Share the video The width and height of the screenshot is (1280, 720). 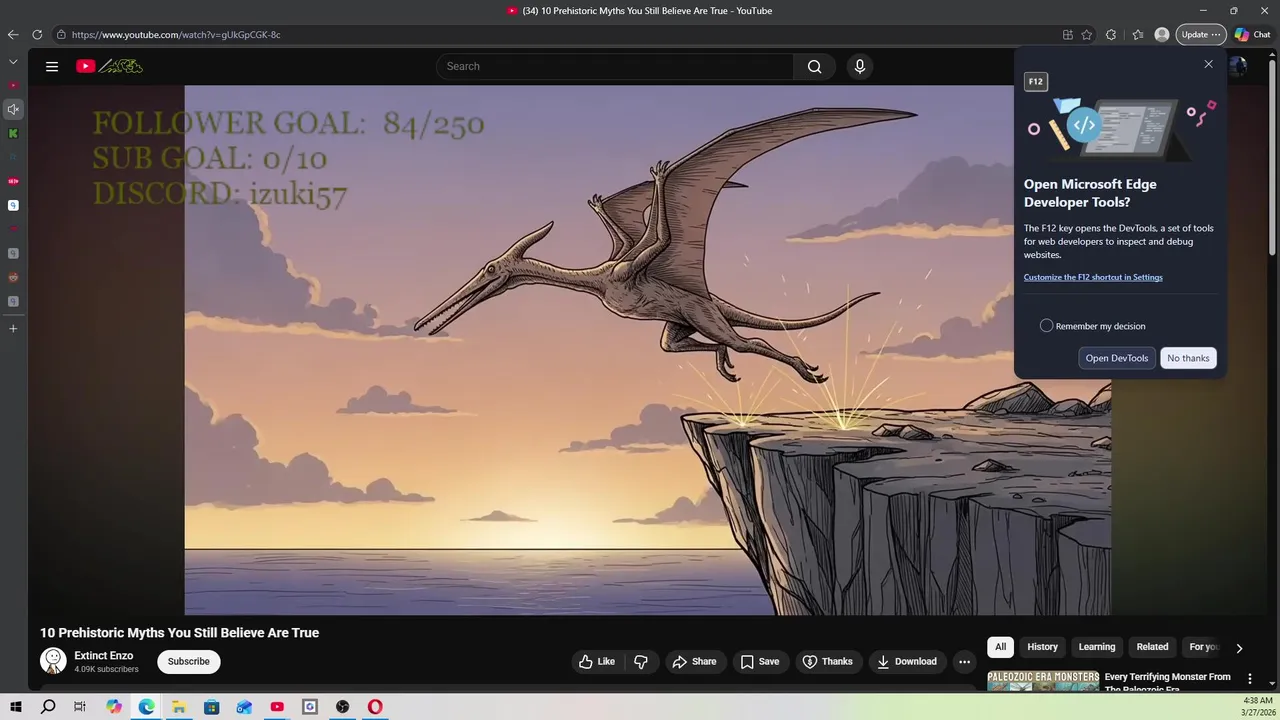point(694,661)
